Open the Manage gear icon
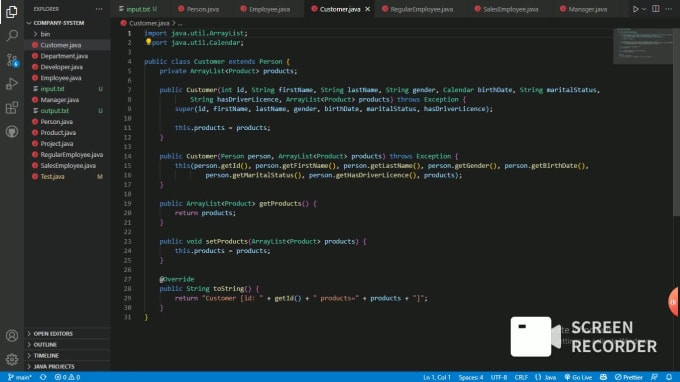 12,359
